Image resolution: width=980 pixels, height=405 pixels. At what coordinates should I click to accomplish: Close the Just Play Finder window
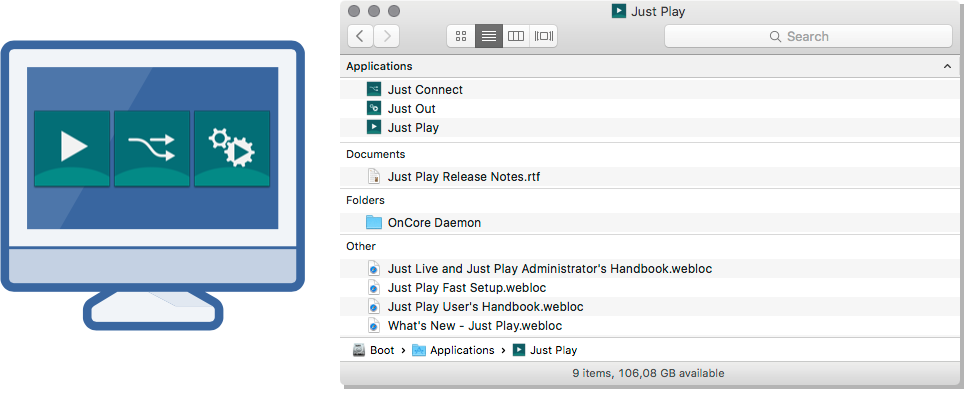click(354, 11)
